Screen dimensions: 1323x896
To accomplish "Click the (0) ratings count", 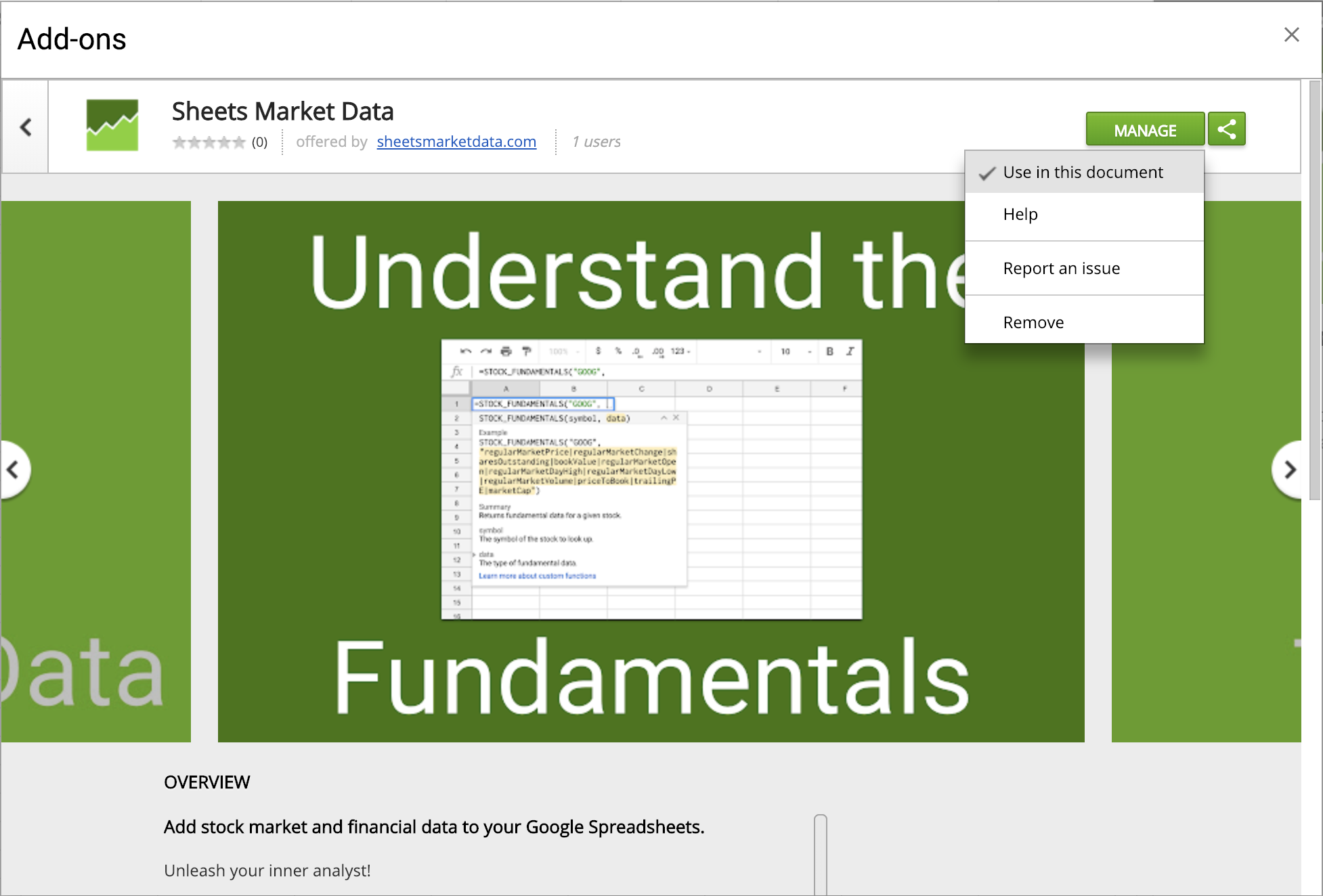I will click(x=260, y=142).
